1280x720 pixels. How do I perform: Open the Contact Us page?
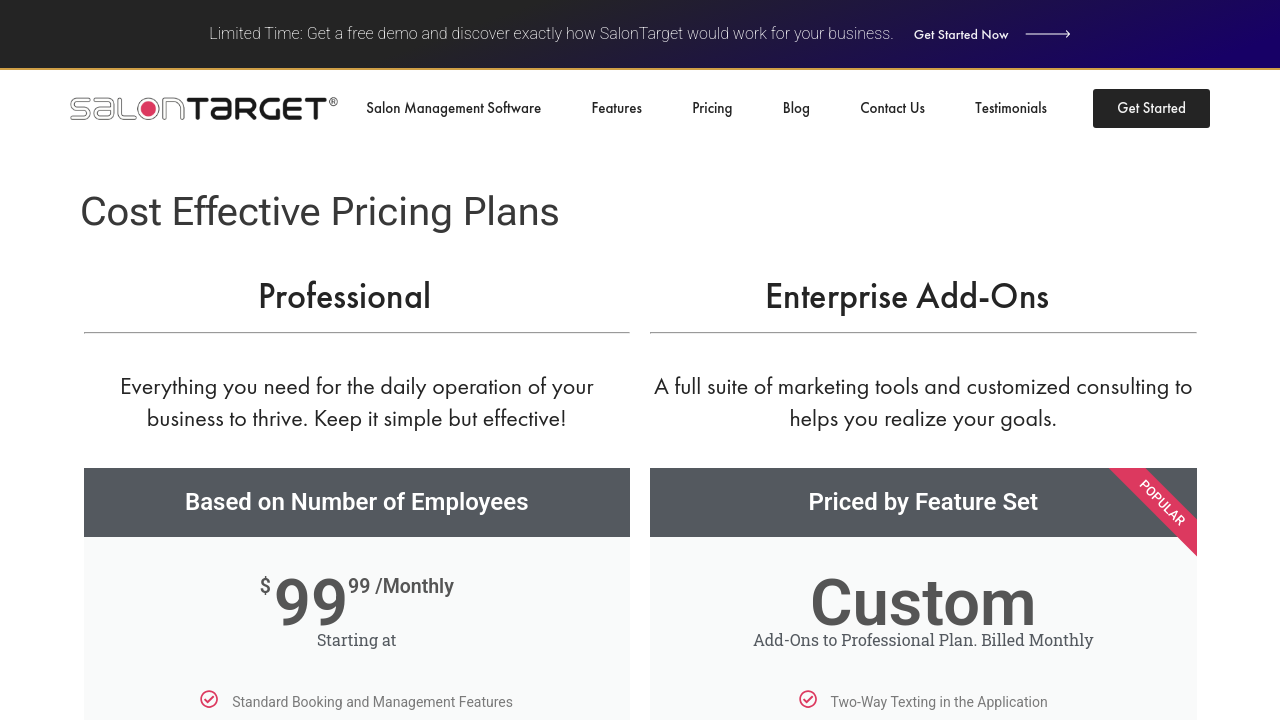[x=892, y=108]
